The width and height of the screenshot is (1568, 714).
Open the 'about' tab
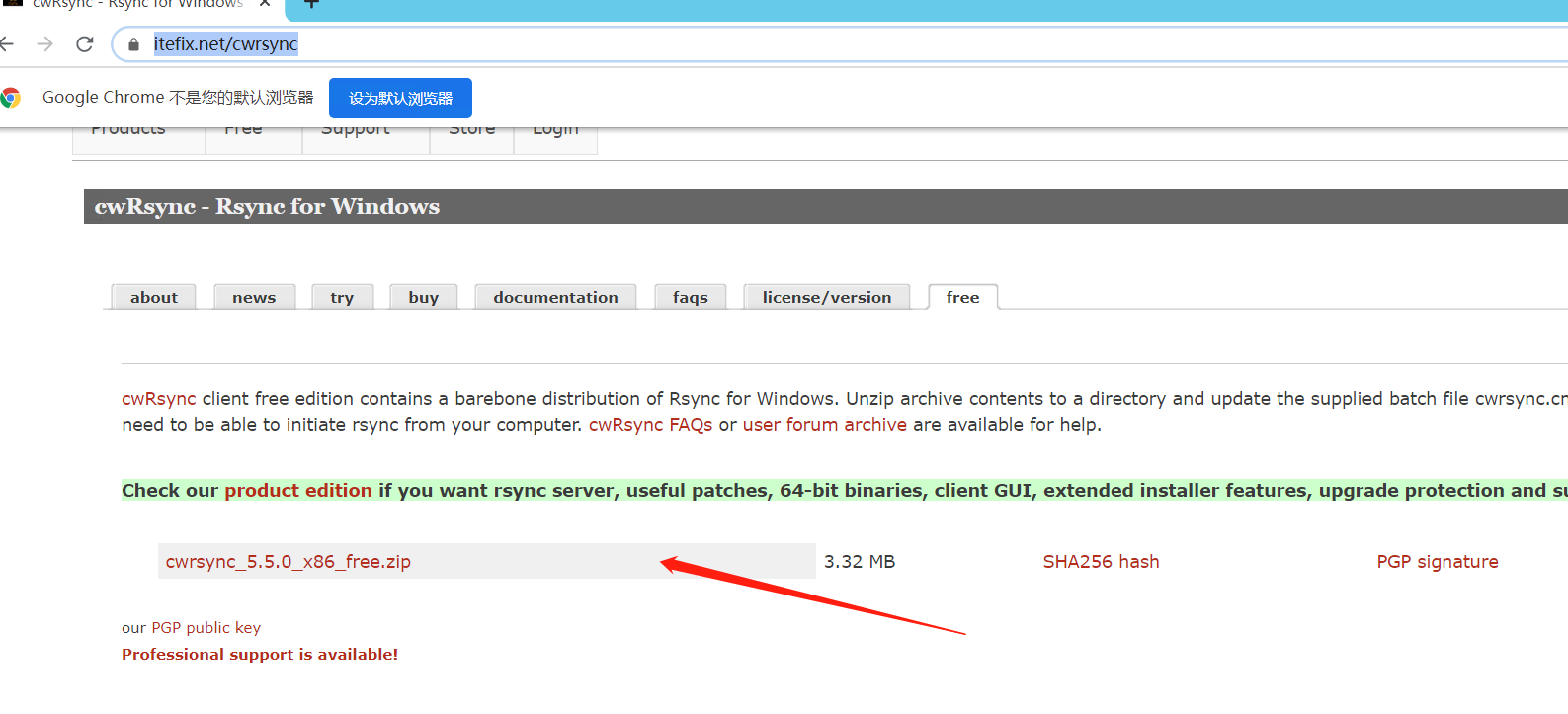click(154, 297)
